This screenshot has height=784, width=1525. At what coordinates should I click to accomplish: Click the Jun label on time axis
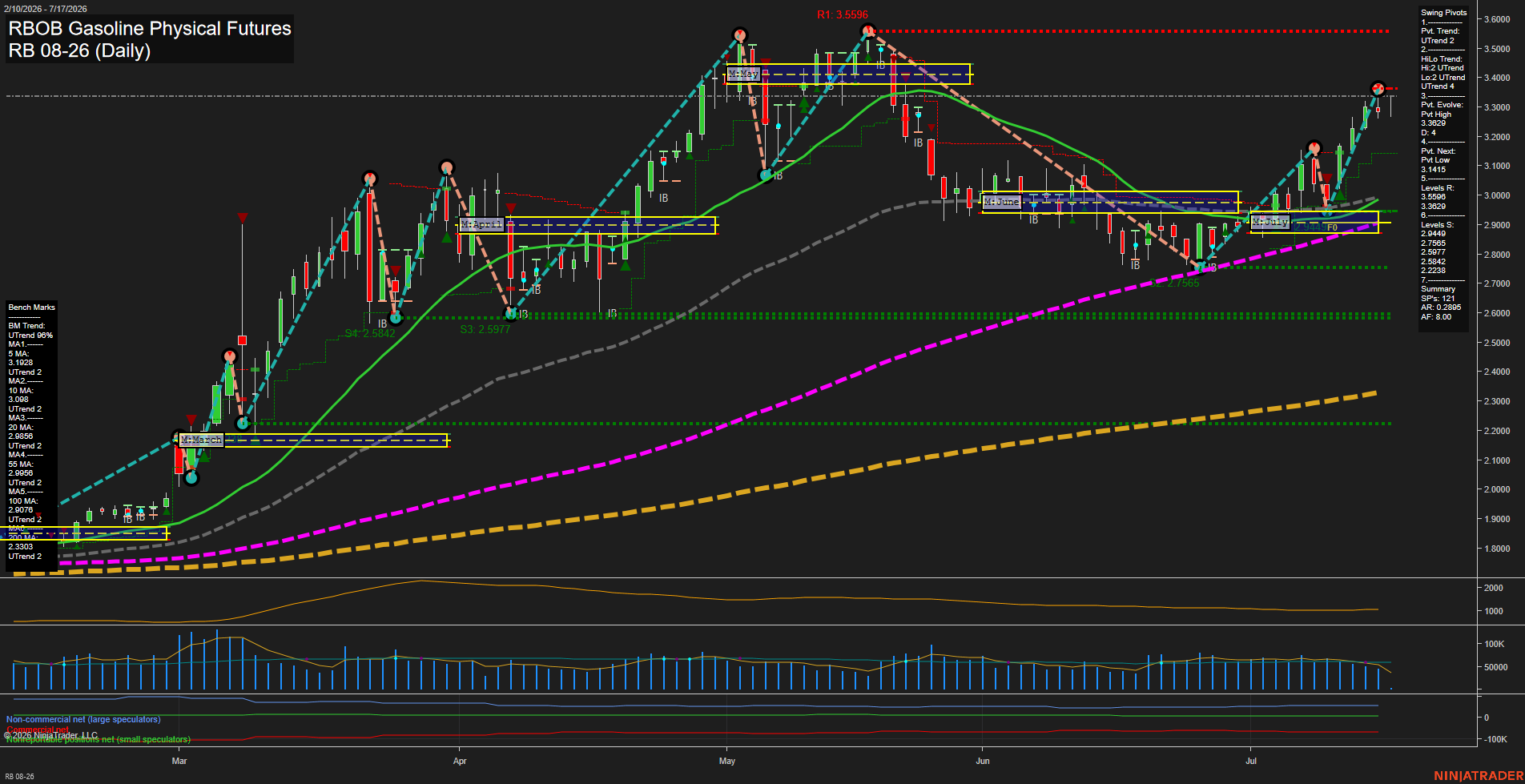point(983,761)
